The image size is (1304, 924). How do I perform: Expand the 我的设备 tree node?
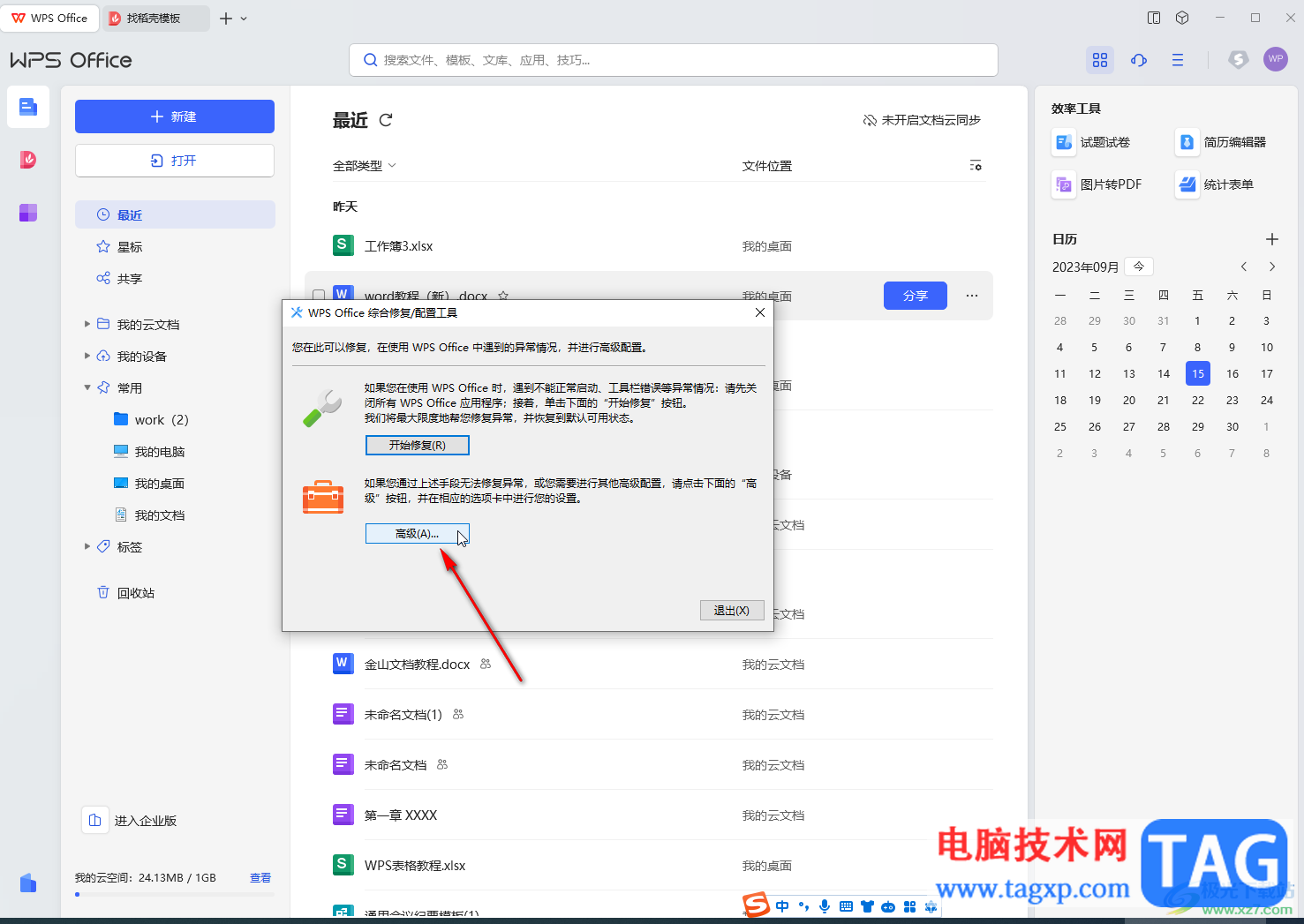pos(87,356)
